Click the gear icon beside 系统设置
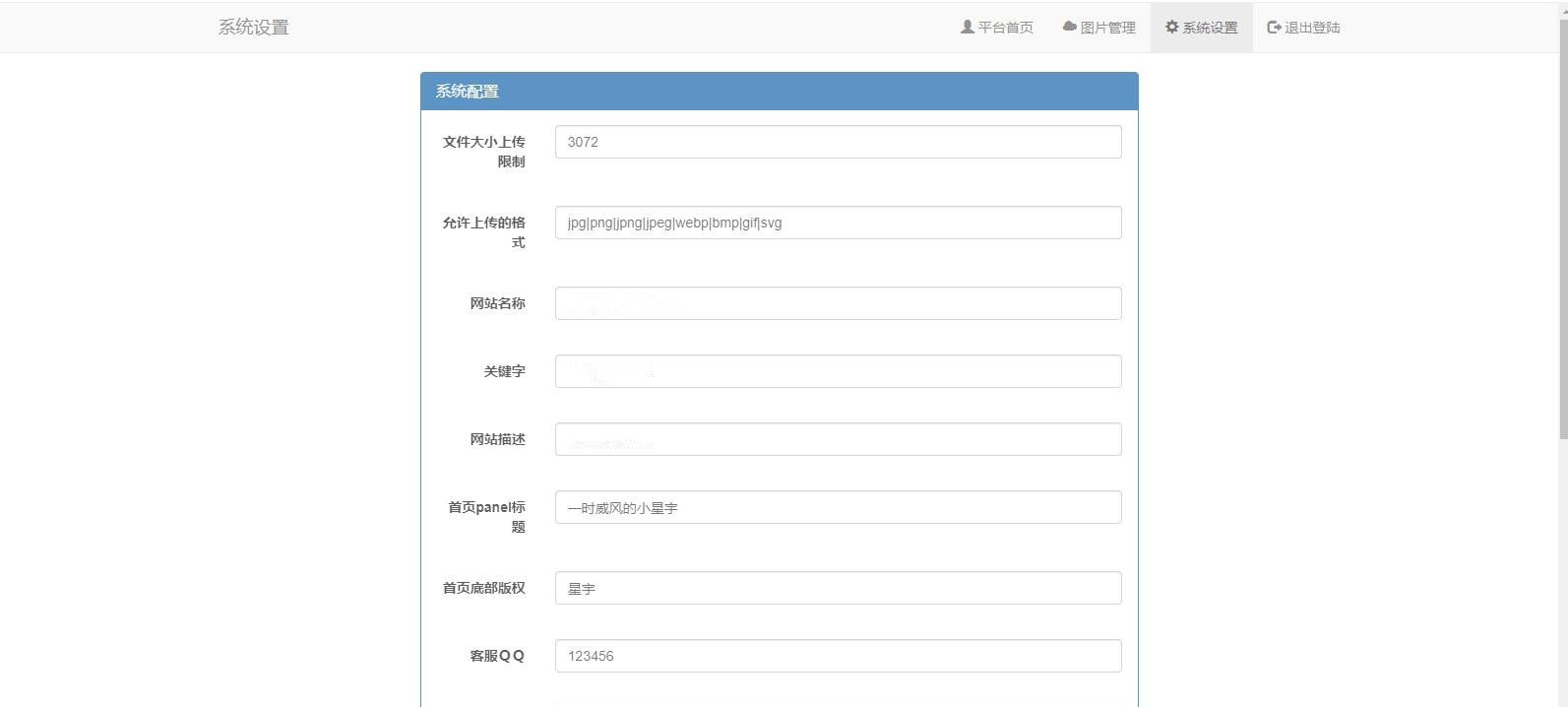The width and height of the screenshot is (1568, 707). (x=1171, y=27)
